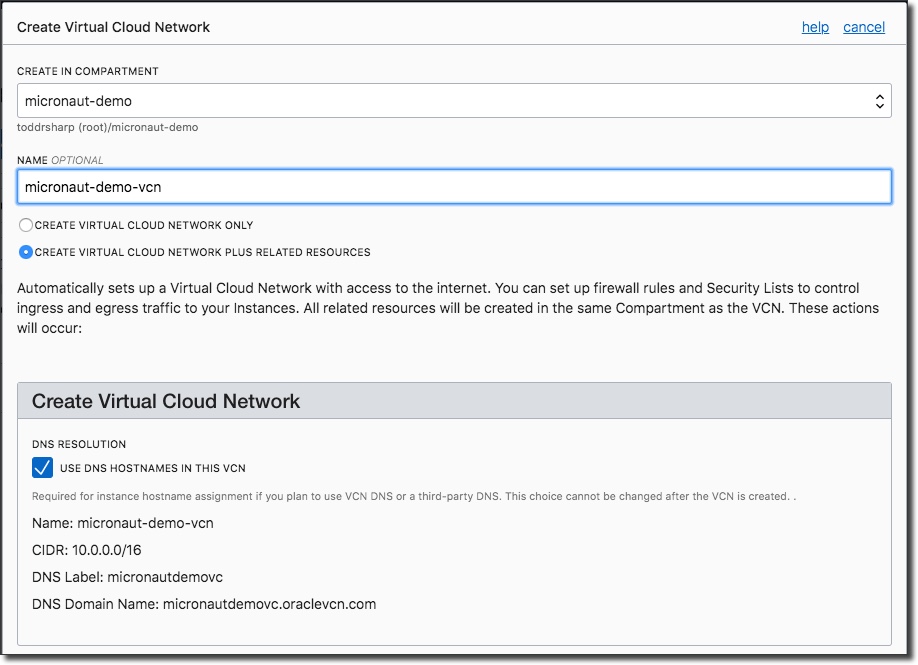Click the Use DNS Hostnames in this VCN label
Viewport: 918px width, 665px height.
click(152, 468)
